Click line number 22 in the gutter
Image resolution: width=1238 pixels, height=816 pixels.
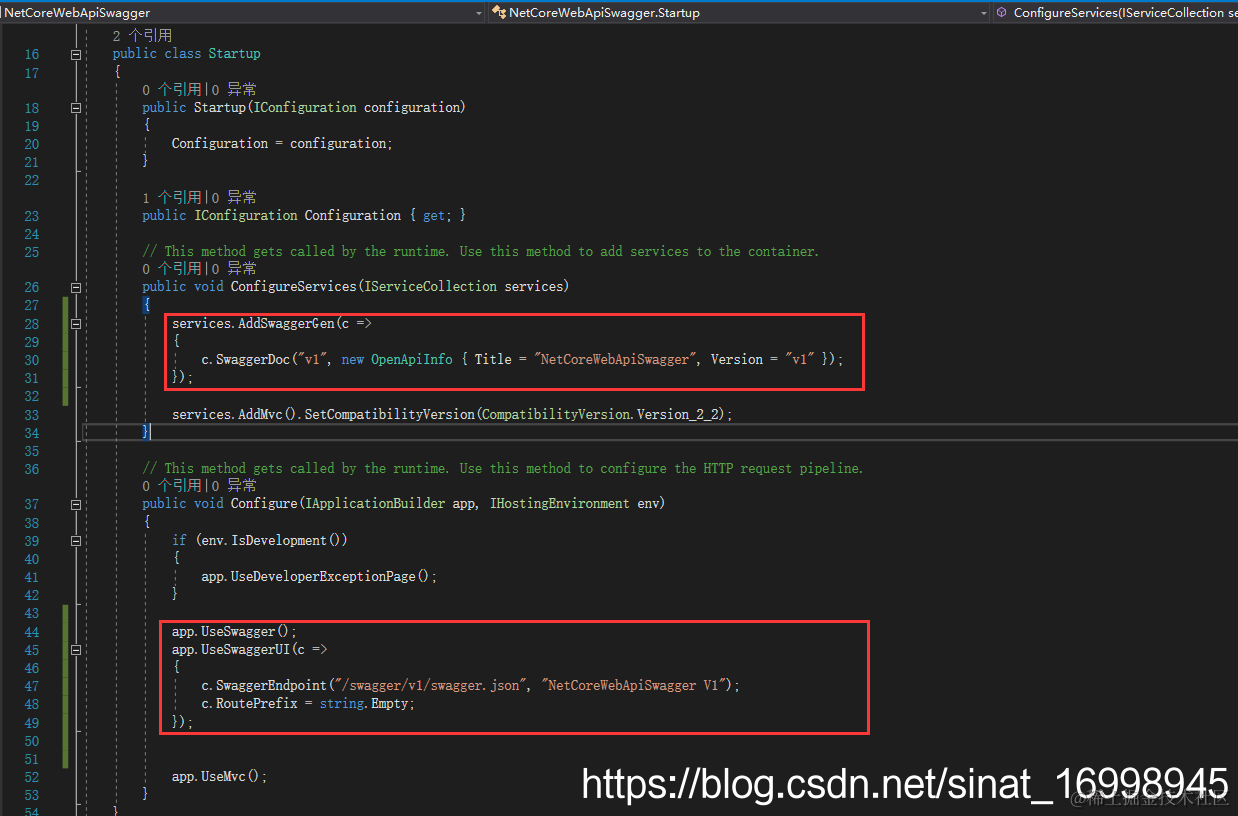click(32, 180)
